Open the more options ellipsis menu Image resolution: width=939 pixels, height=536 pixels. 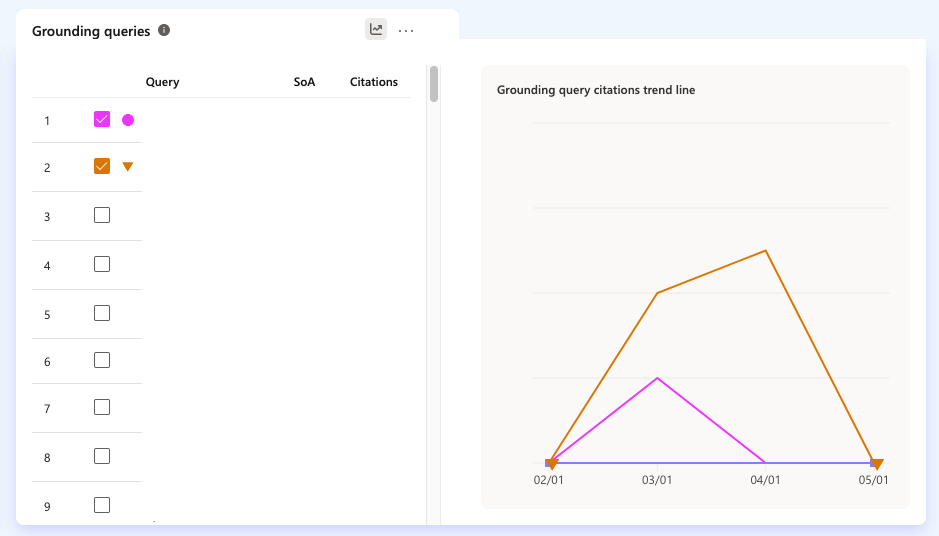point(406,31)
